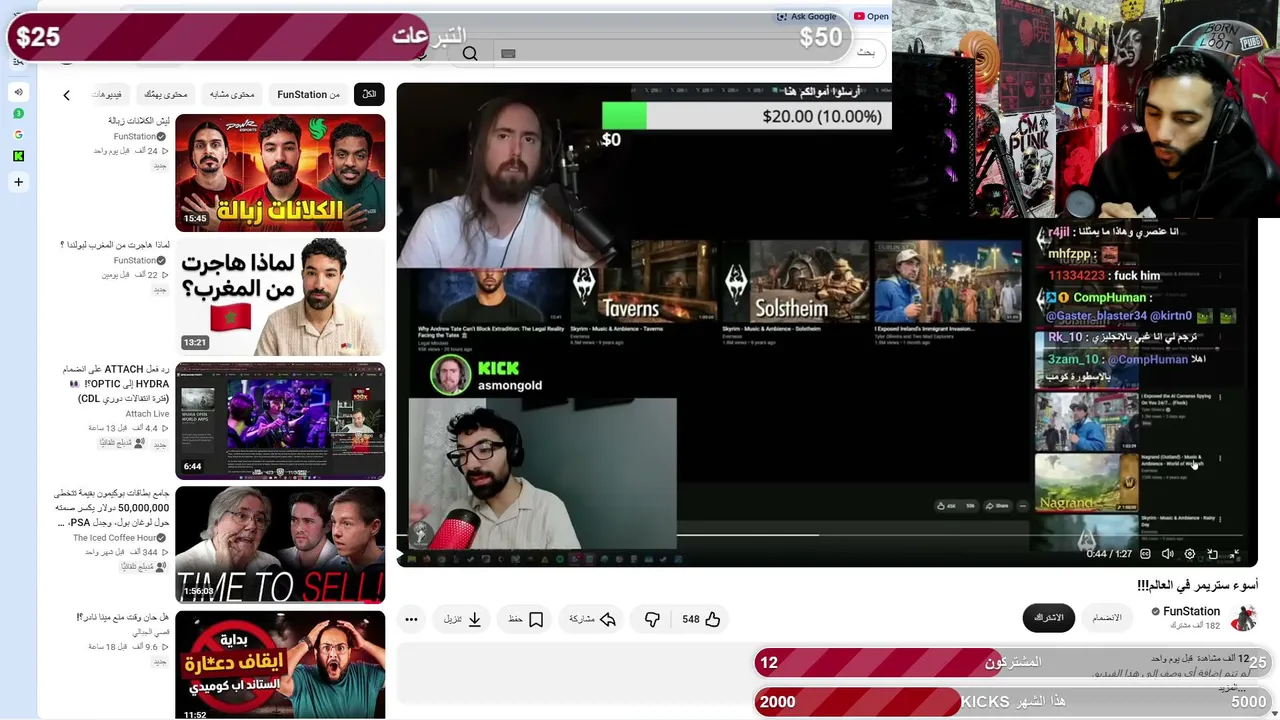This screenshot has width=1280, height=720.
Task: Click the 0:44 / 1:27 time display
Action: 1109,554
